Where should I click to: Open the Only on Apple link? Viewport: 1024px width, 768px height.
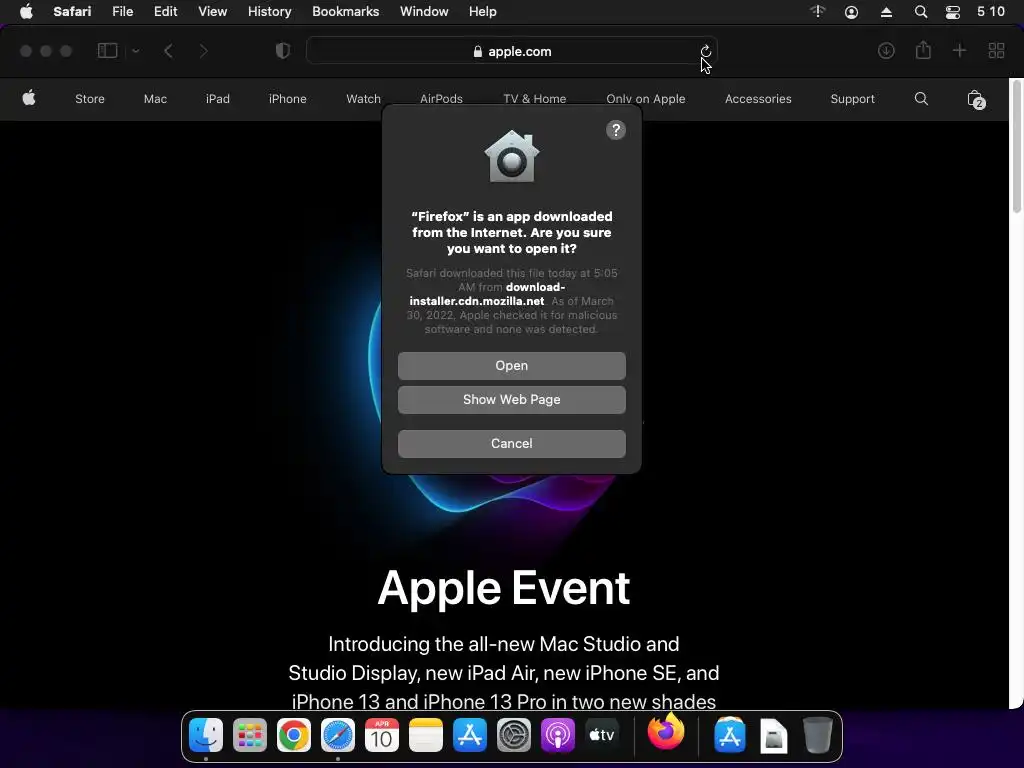tap(645, 99)
